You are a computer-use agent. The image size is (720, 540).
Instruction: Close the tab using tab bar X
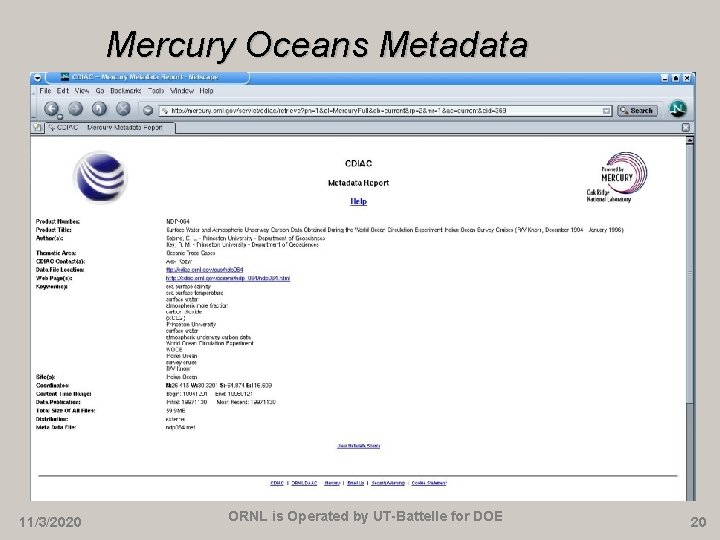coord(686,127)
